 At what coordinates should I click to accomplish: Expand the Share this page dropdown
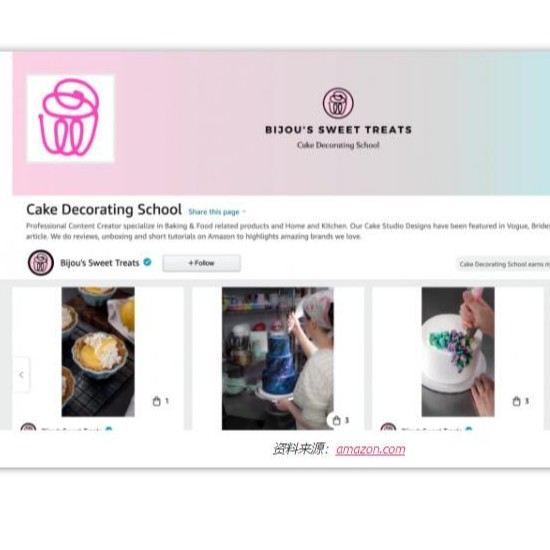(217, 212)
